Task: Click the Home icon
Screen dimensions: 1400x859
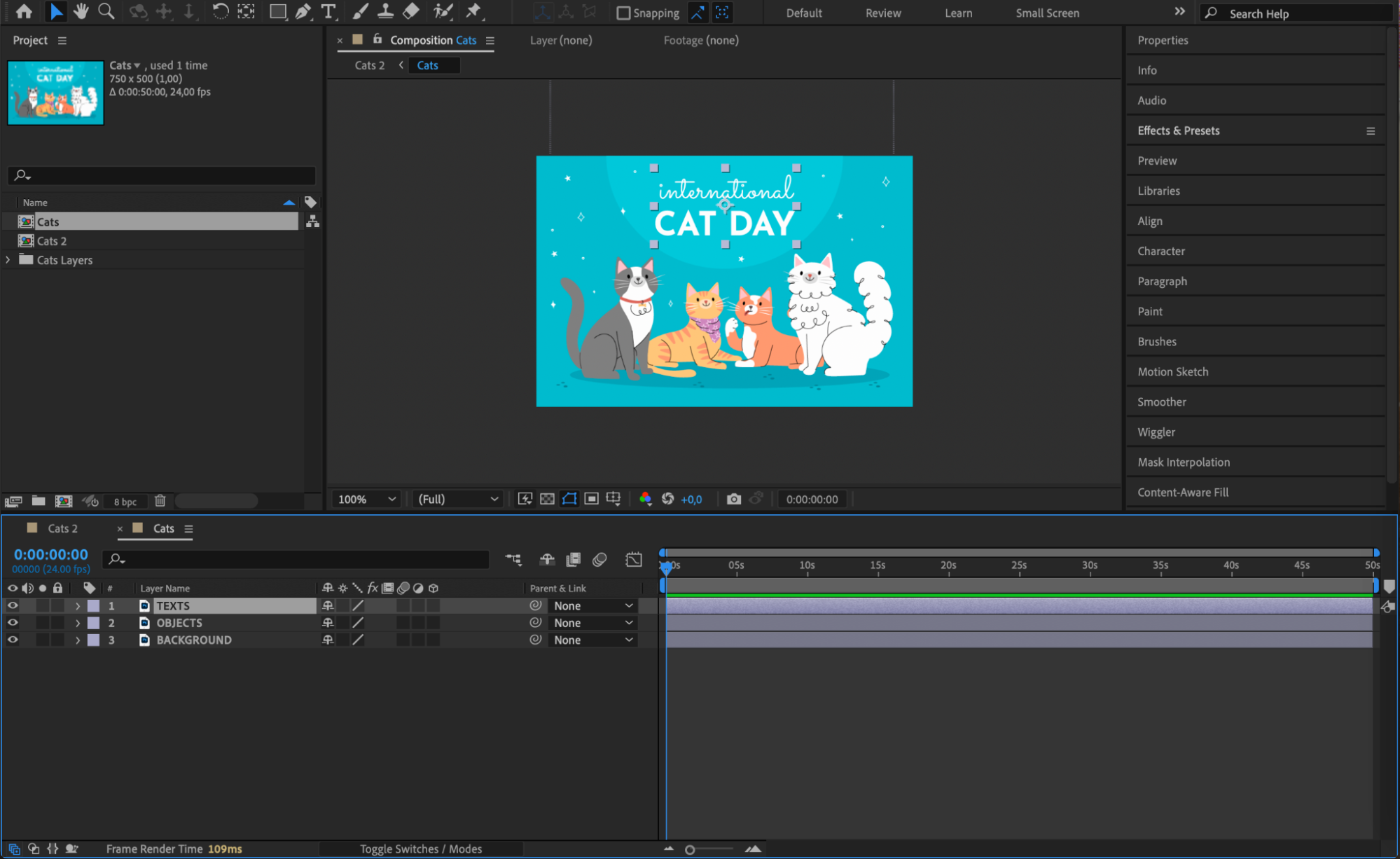Action: [24, 11]
